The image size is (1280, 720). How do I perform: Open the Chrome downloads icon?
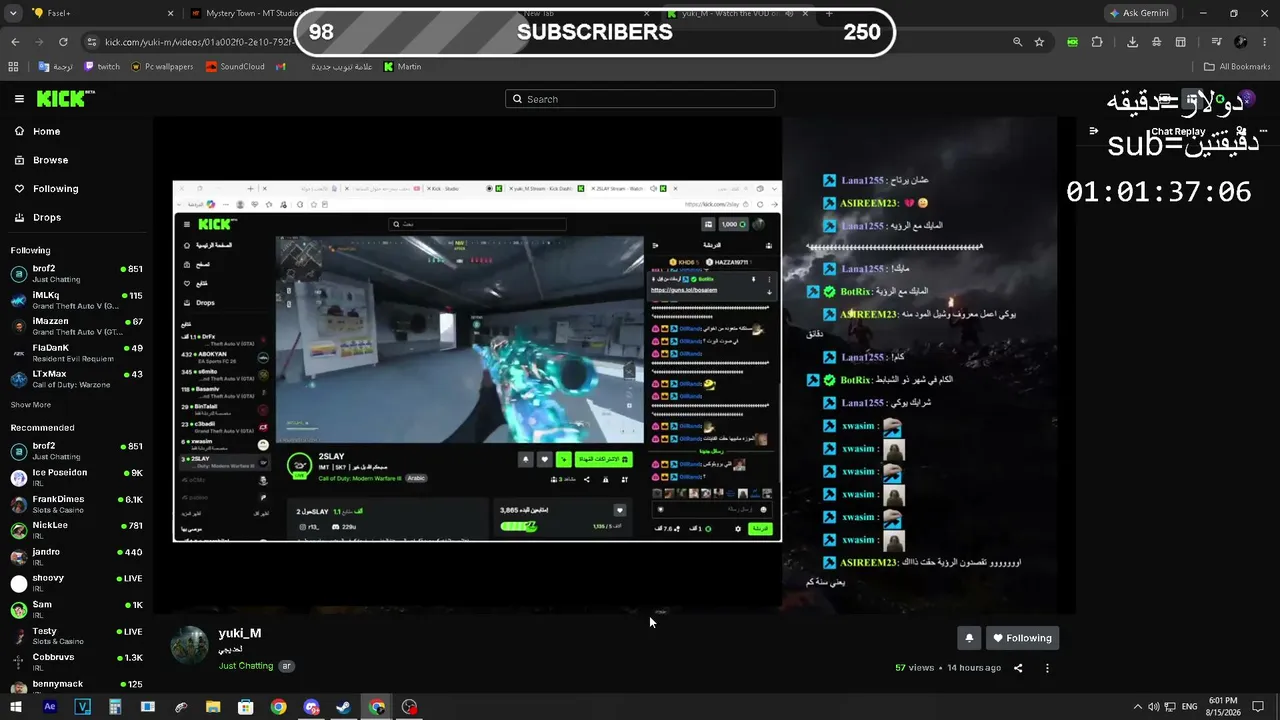(1132, 42)
